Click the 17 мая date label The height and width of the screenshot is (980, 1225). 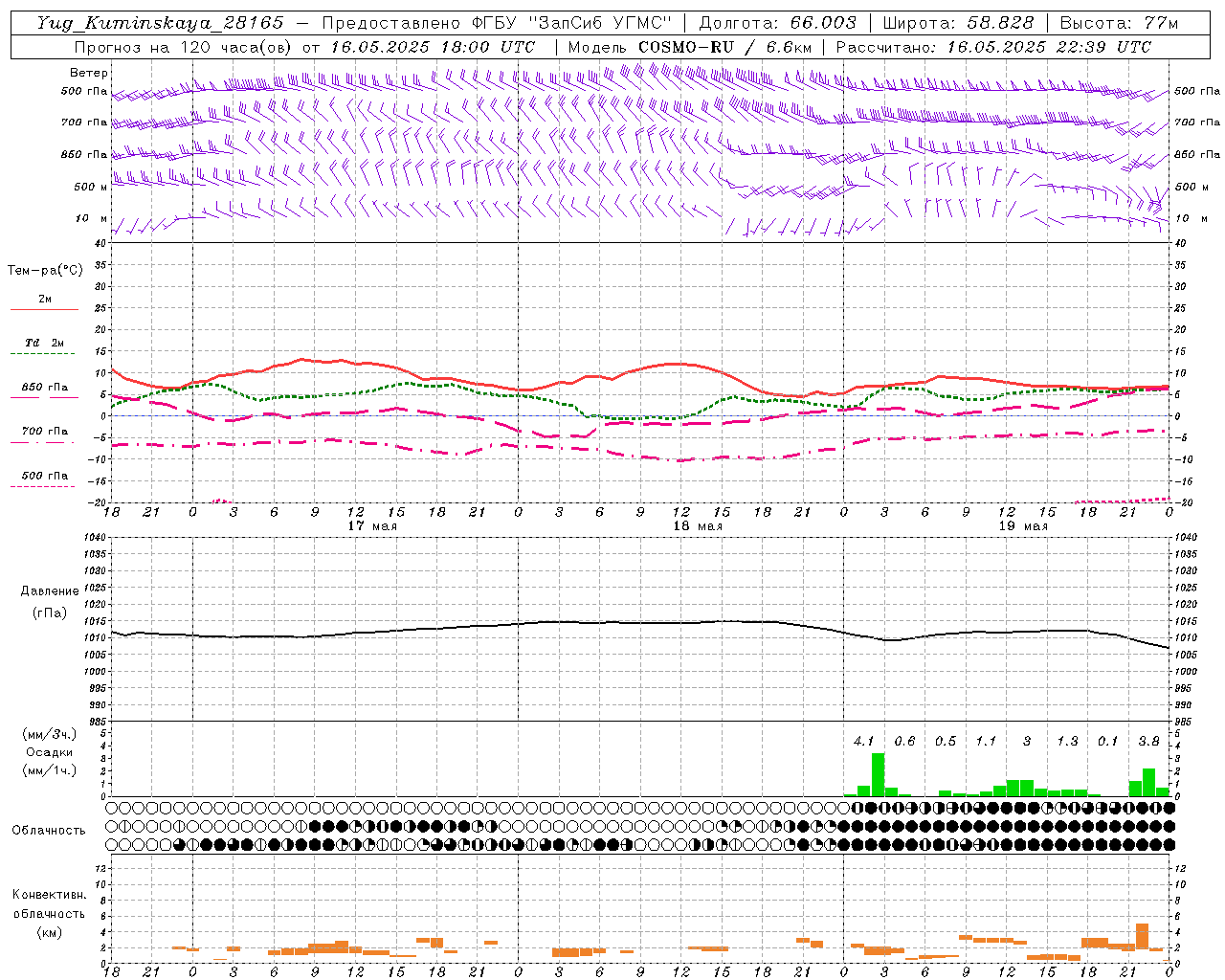click(372, 526)
